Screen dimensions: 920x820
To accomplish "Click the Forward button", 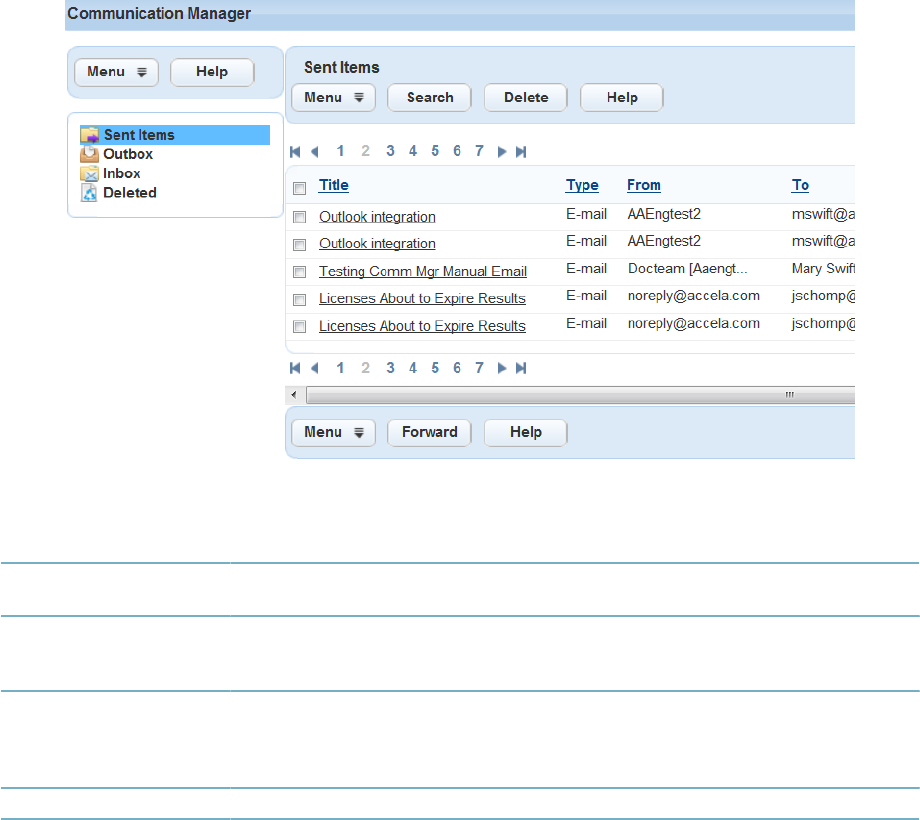I will (429, 433).
